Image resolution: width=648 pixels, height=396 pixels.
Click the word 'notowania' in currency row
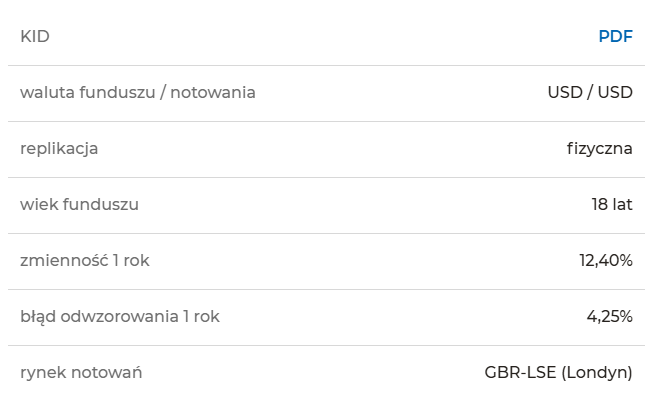pos(213,93)
